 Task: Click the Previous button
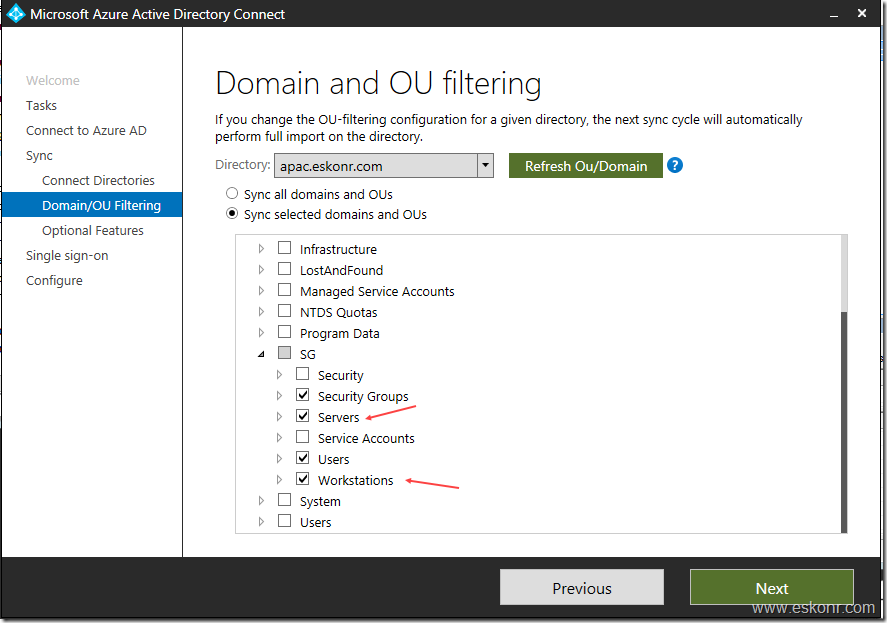[x=581, y=588]
